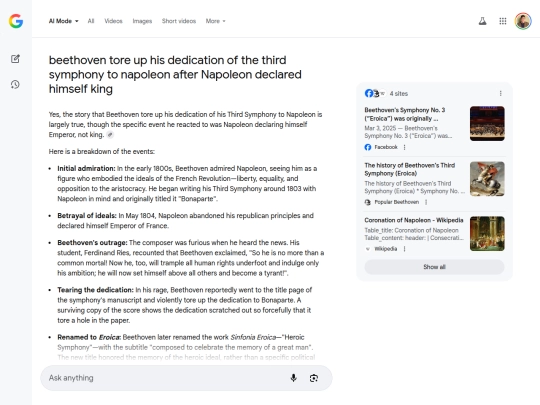Click the 'Renamed to Eroica' heading
The width and height of the screenshot is (540, 405).
[89, 337]
